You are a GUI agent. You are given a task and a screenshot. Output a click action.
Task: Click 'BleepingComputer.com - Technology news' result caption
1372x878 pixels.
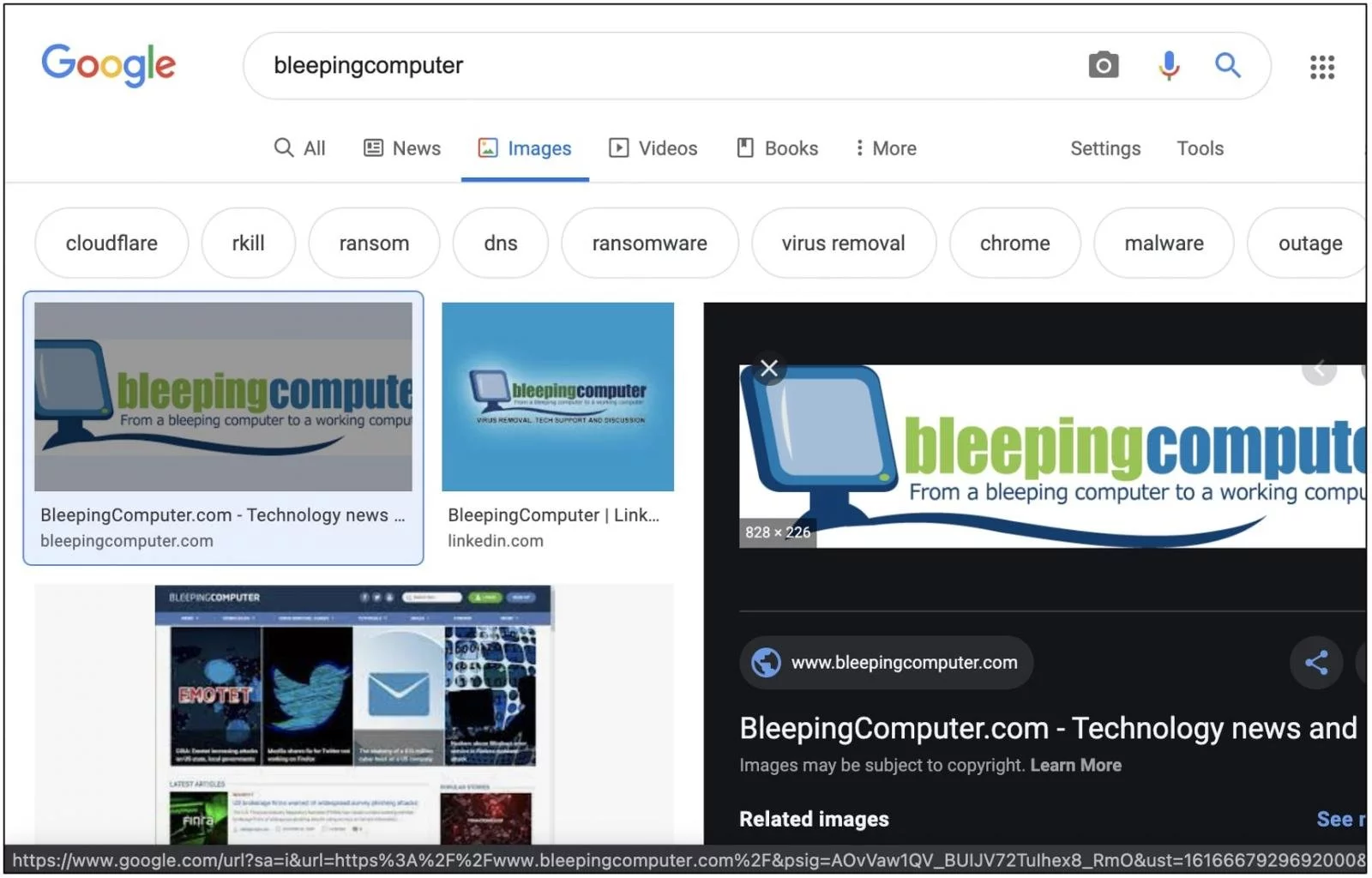pyautogui.click(x=223, y=515)
